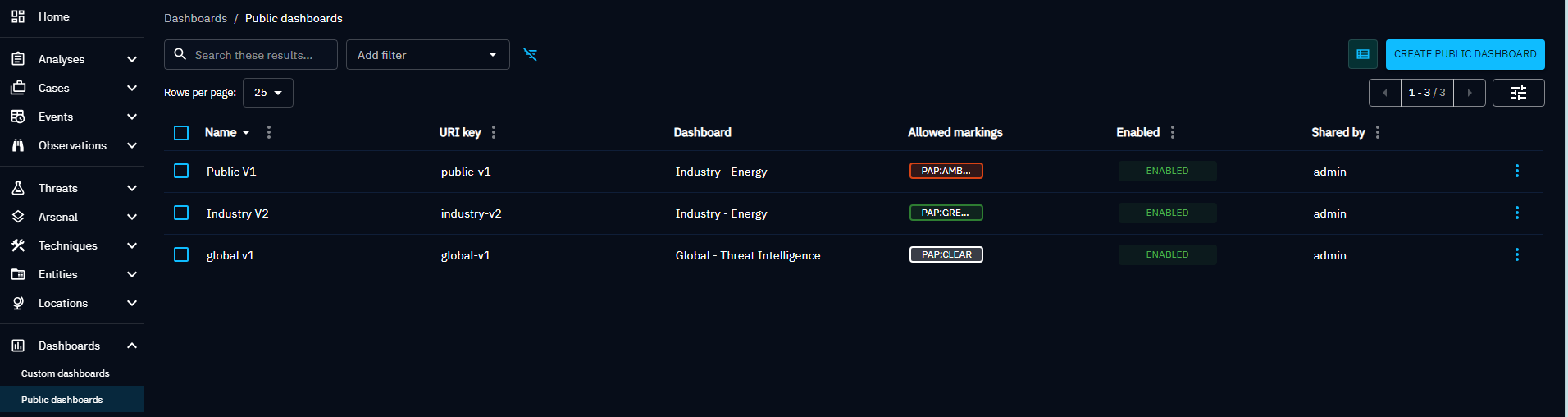Open the Shared by column options
The height and width of the screenshot is (417, 1568).
[x=1378, y=132]
